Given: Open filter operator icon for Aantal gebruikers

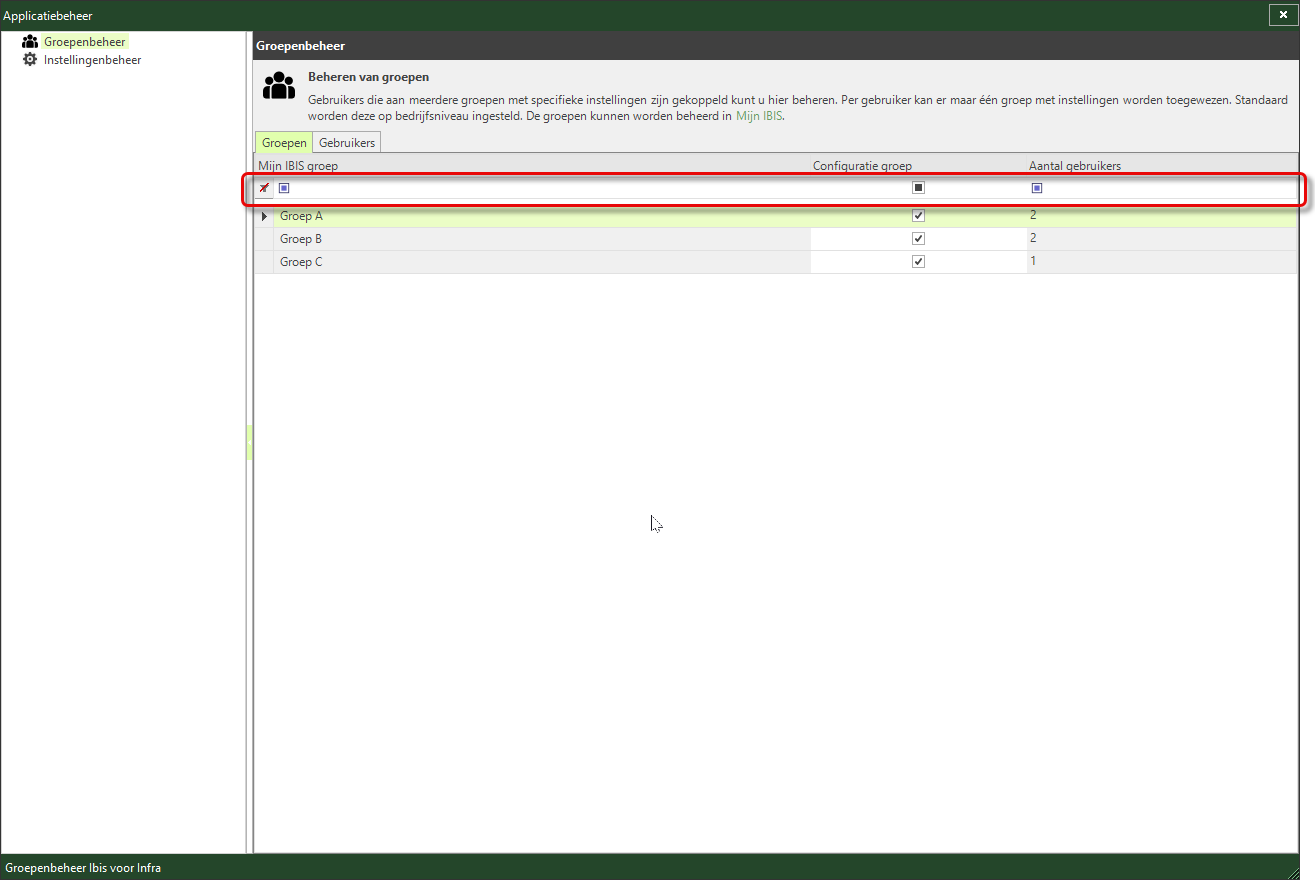Looking at the screenshot, I should (1037, 188).
